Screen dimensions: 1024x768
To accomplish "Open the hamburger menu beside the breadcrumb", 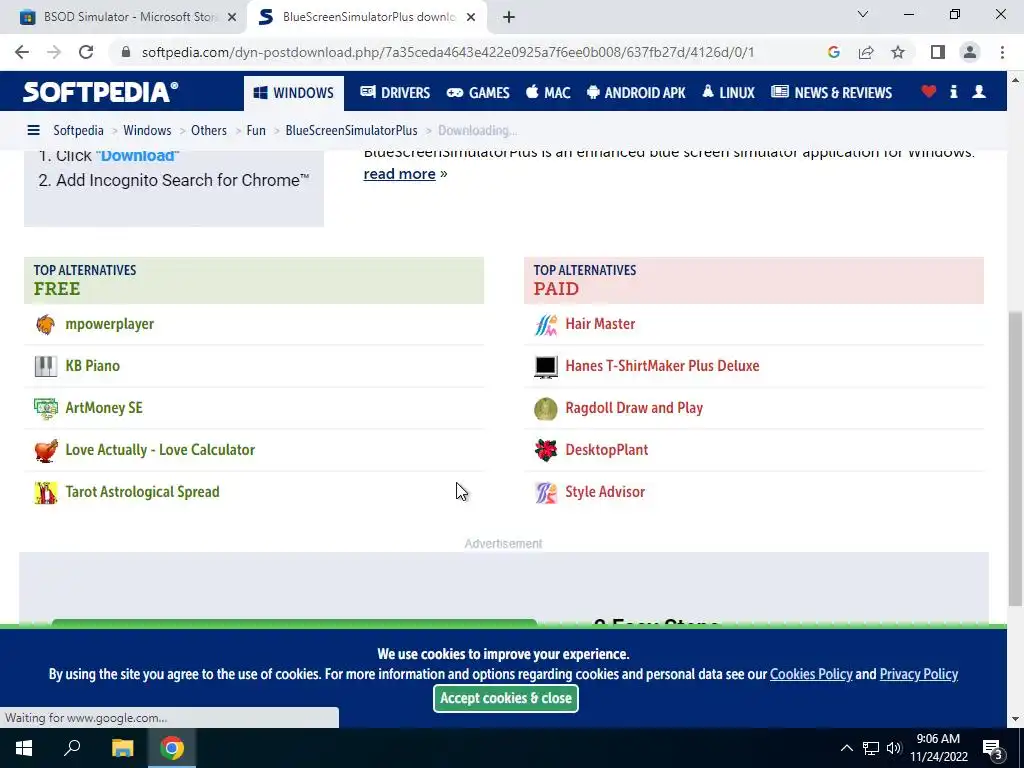I will click(33, 130).
